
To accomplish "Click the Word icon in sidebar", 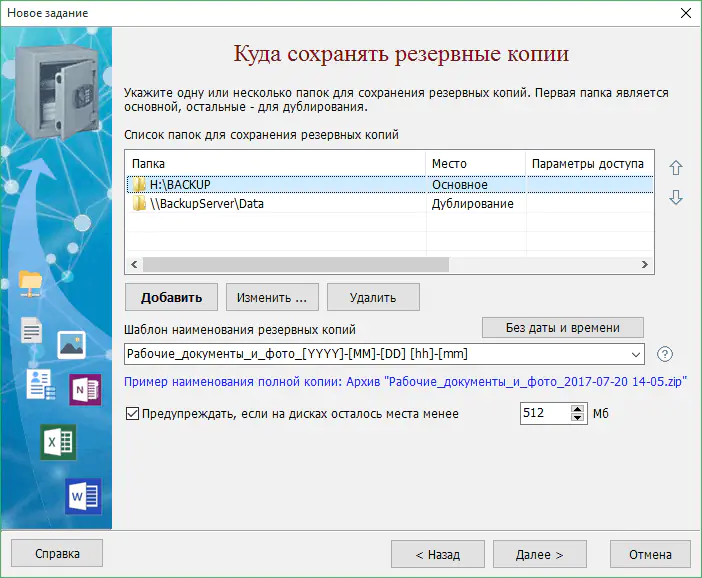I will [x=83, y=495].
